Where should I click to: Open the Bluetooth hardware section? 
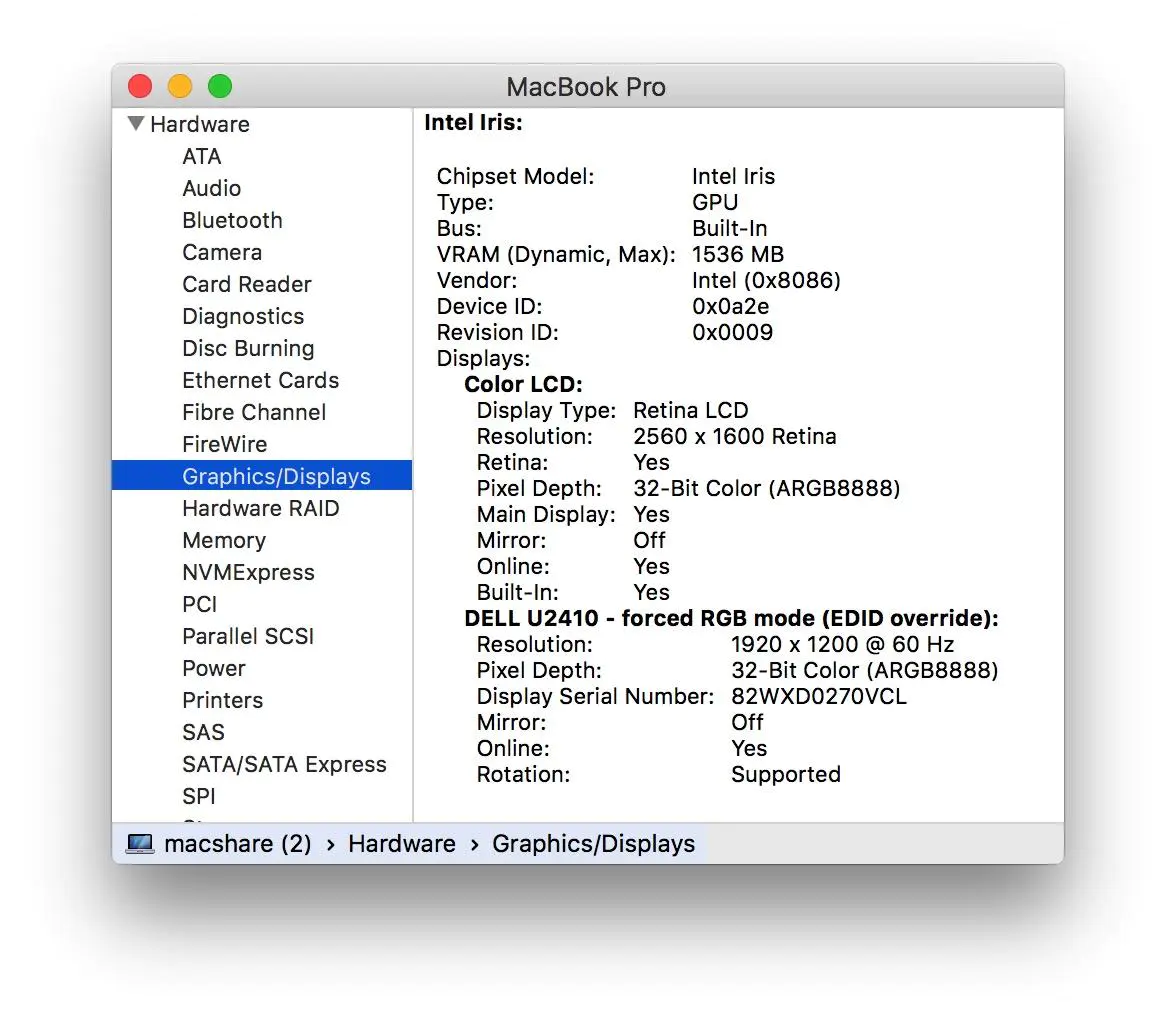232,221
